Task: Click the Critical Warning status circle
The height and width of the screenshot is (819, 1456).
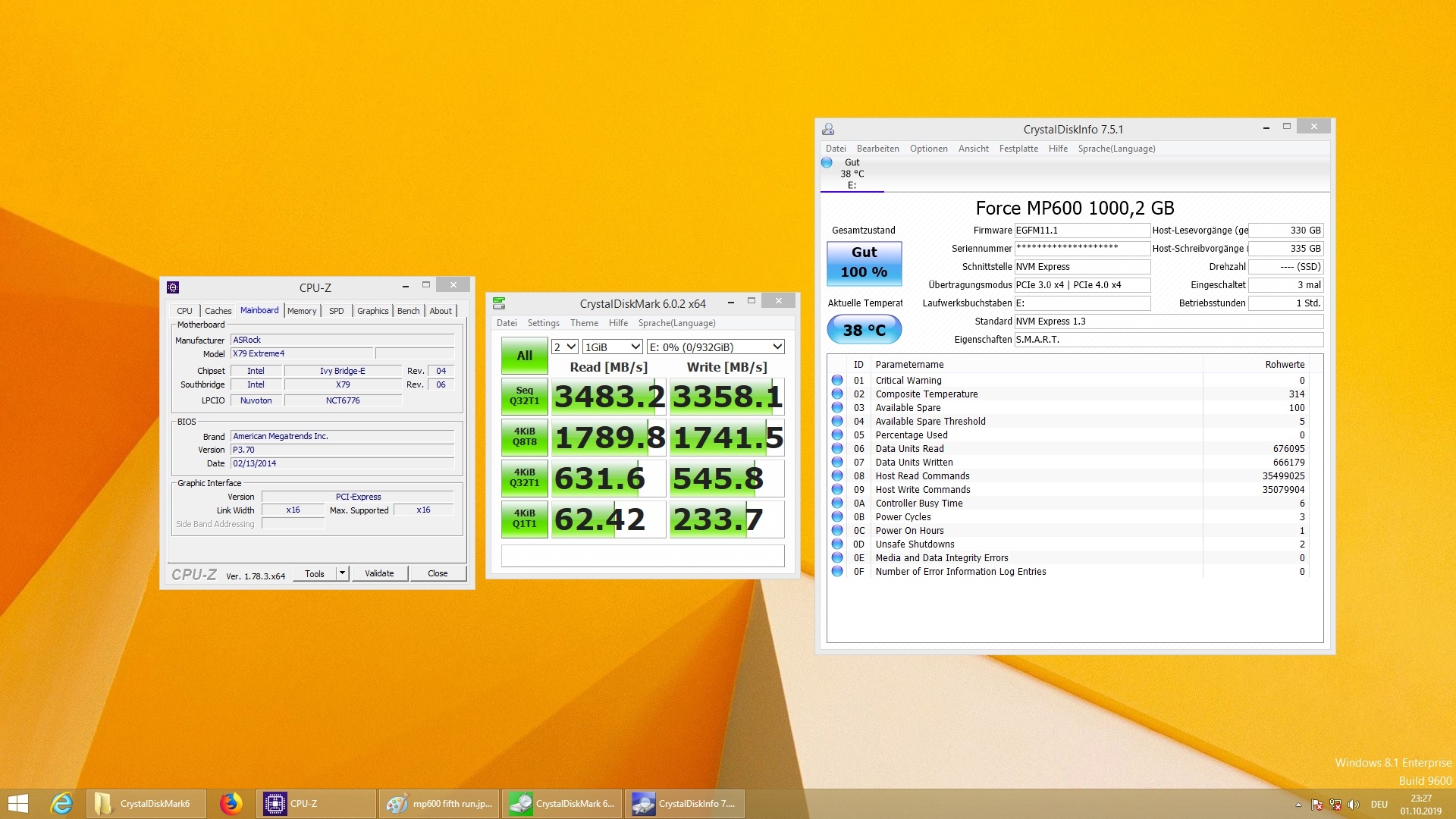Action: click(x=837, y=381)
